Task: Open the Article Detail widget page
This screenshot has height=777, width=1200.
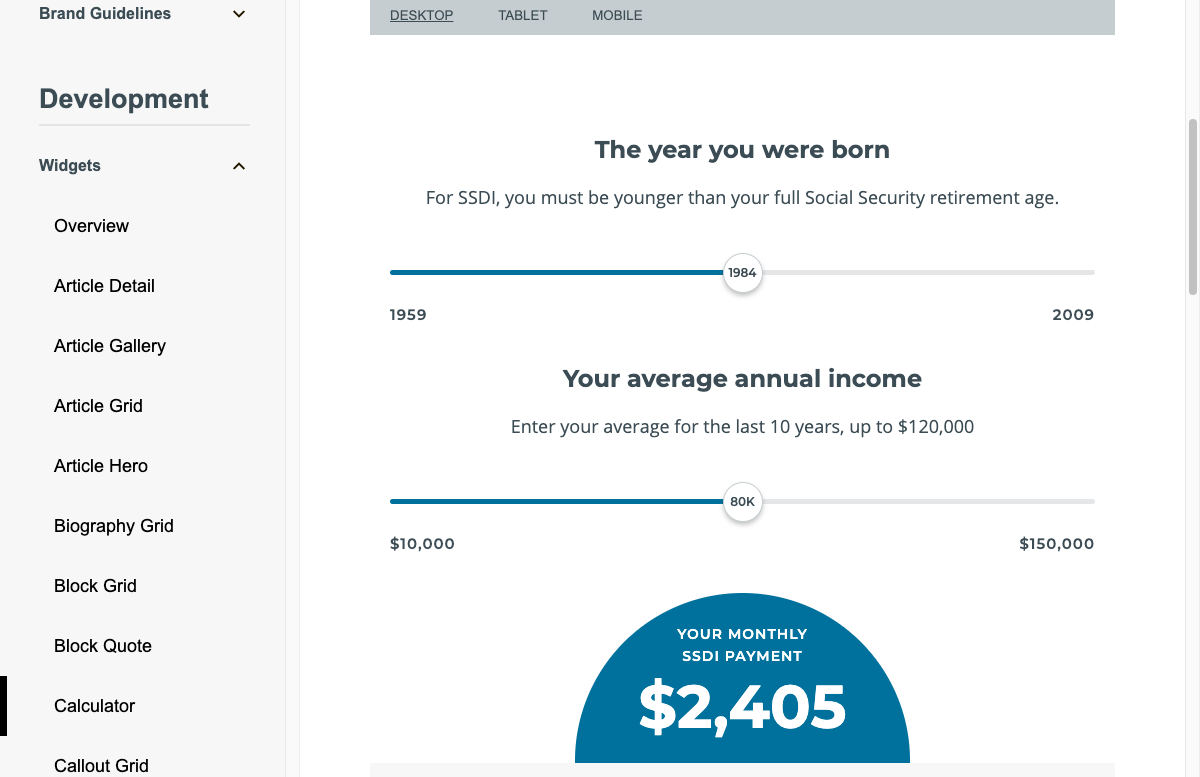Action: pos(104,286)
